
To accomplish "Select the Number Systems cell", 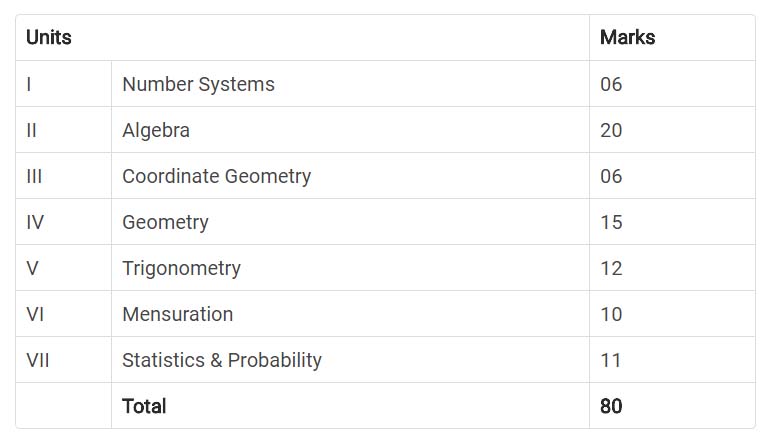I will (x=198, y=84).
